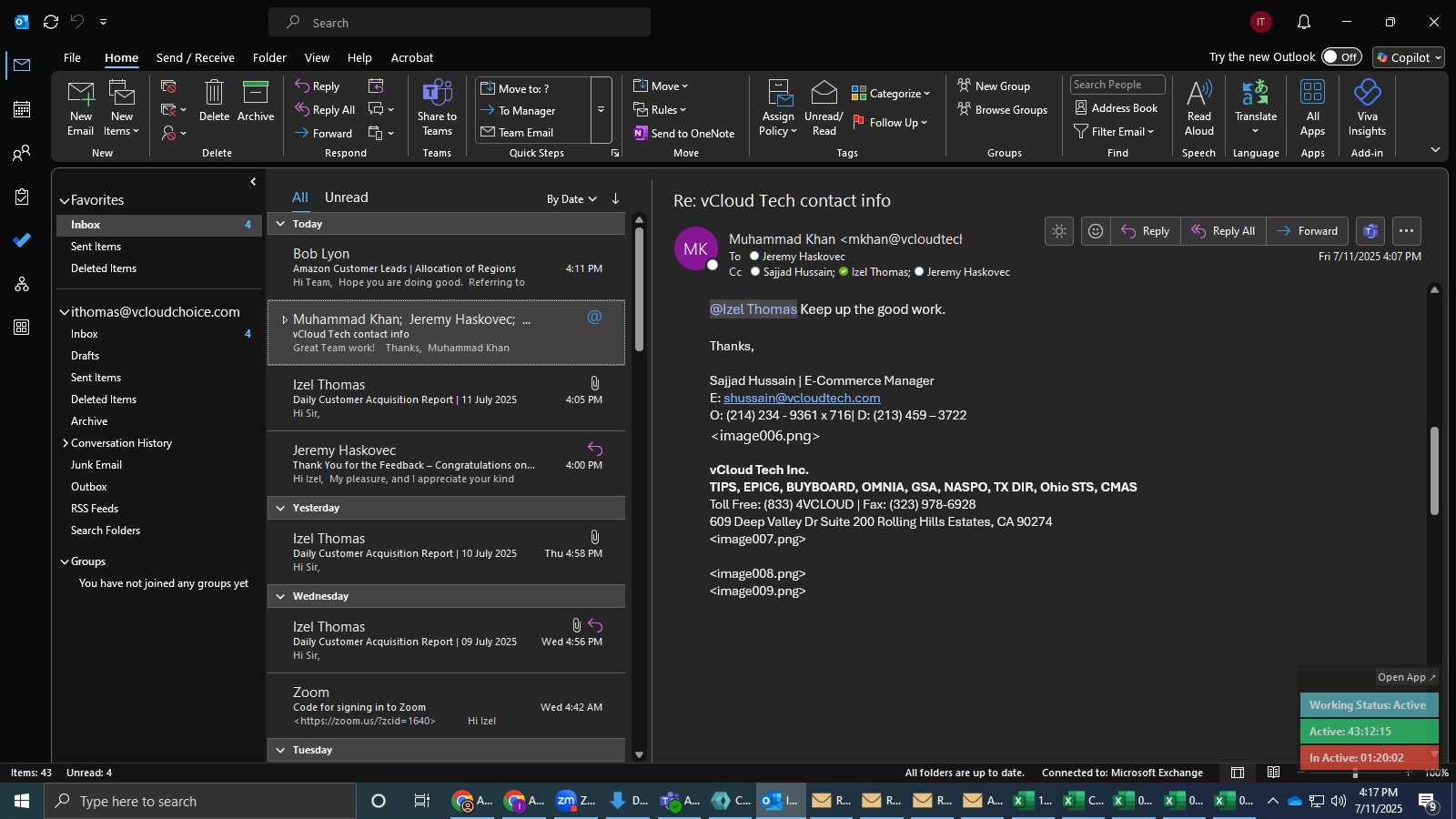The width and height of the screenshot is (1456, 819).
Task: Open Follow Up dropdown
Action: tap(890, 122)
